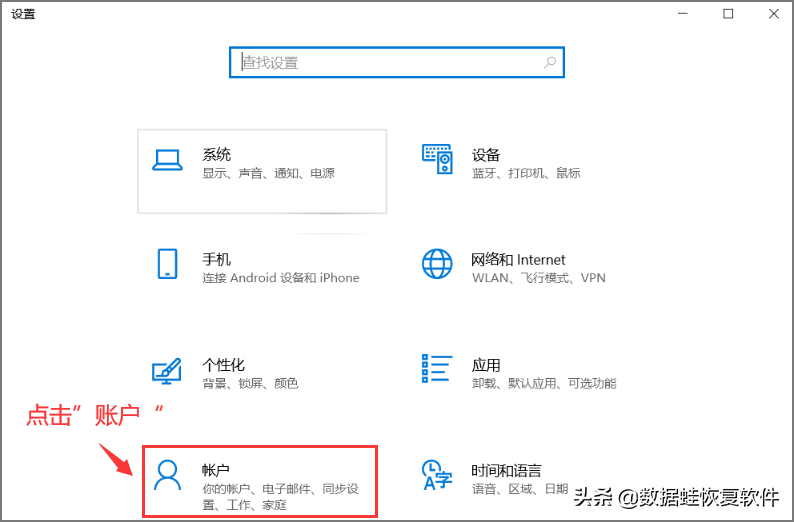Click the text WLAN、飞行模式、VPN
Image resolution: width=794 pixels, height=522 pixels.
click(x=539, y=278)
